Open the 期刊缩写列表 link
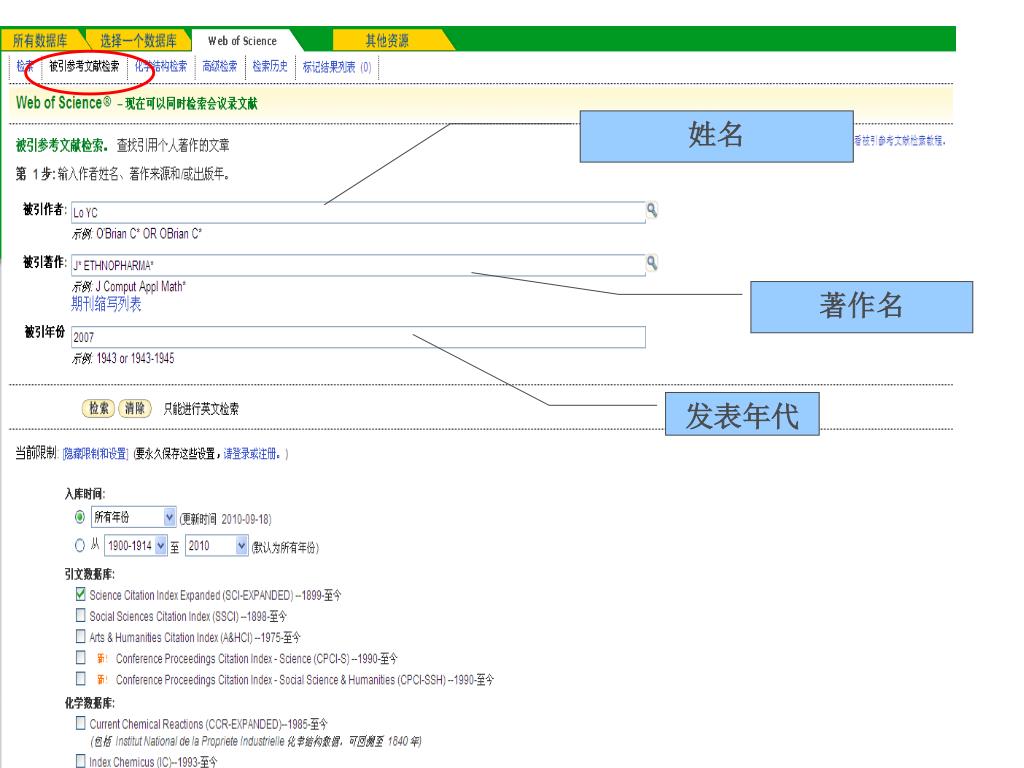Screen dimensions: 1024x768 pos(106,304)
